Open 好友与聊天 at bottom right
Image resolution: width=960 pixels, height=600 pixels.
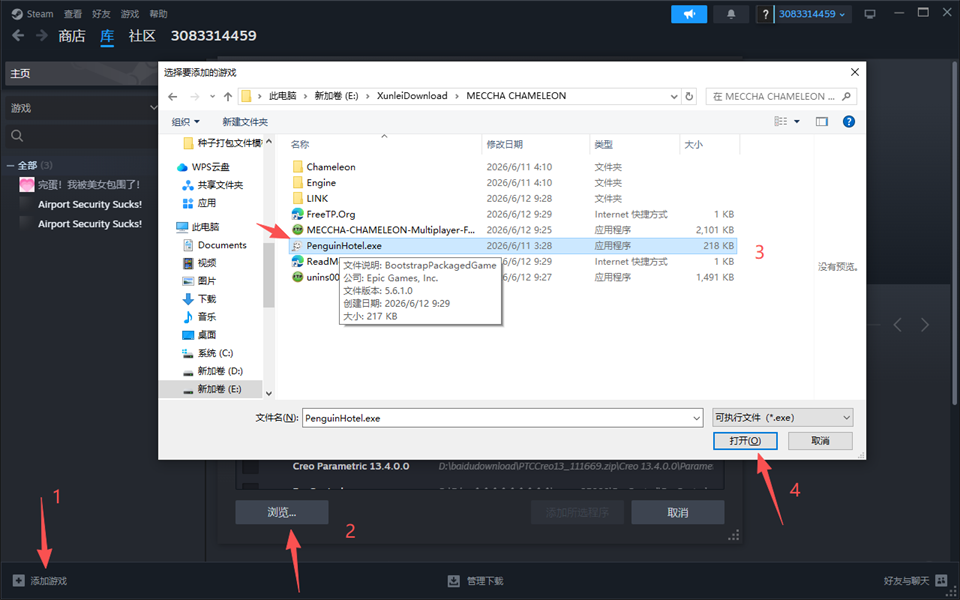click(x=915, y=580)
